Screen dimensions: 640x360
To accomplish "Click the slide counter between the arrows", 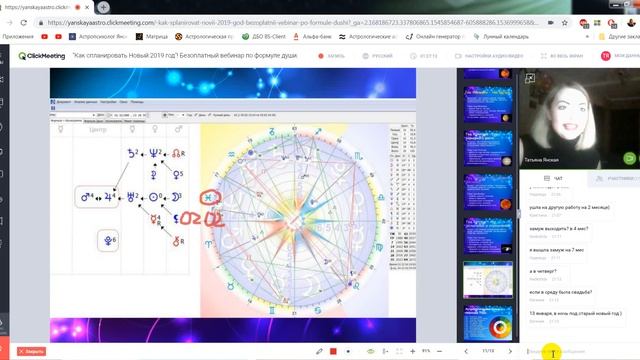I will click(488, 351).
